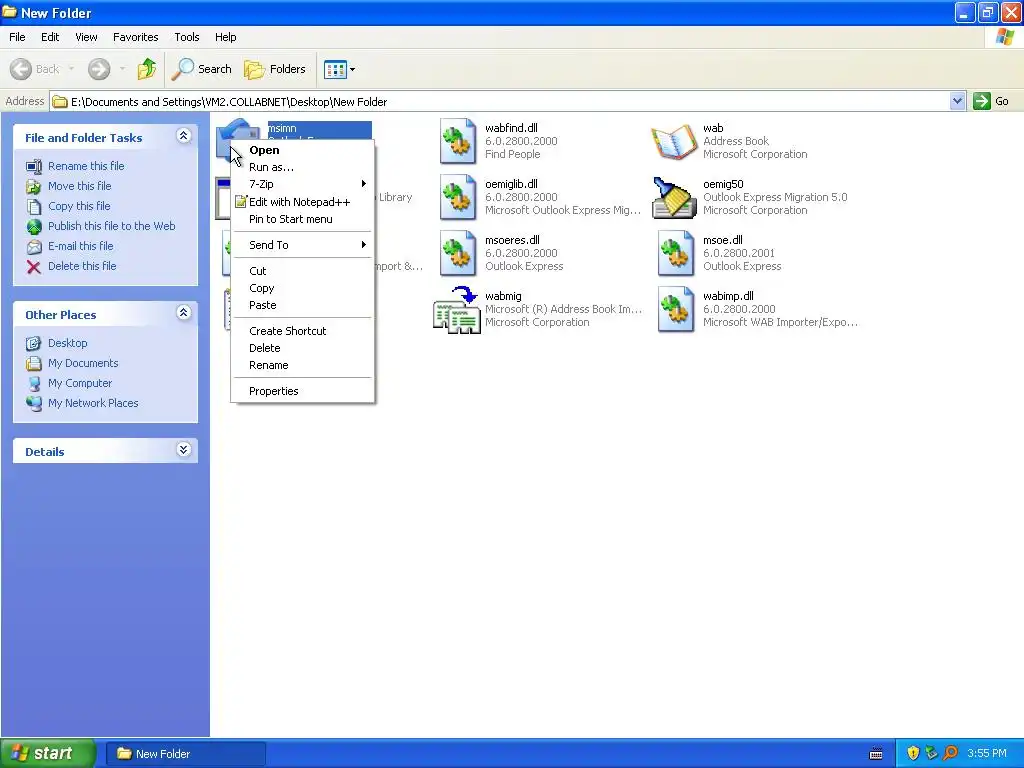Click the wabfind.dll file icon

458,141
